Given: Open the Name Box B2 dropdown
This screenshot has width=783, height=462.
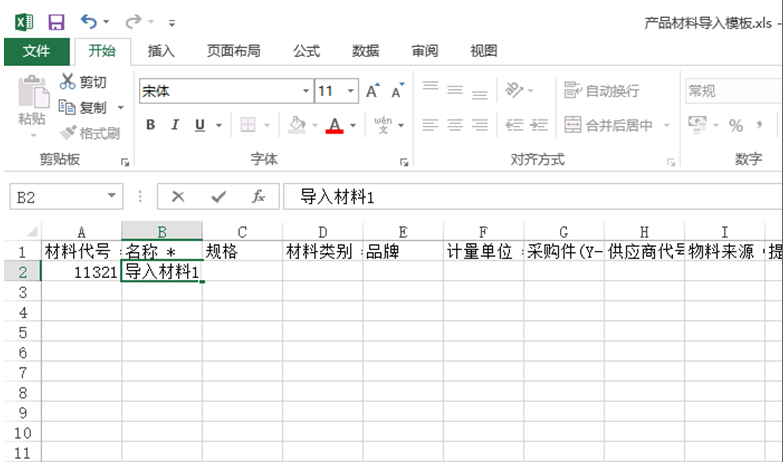Looking at the screenshot, I should point(112,196).
